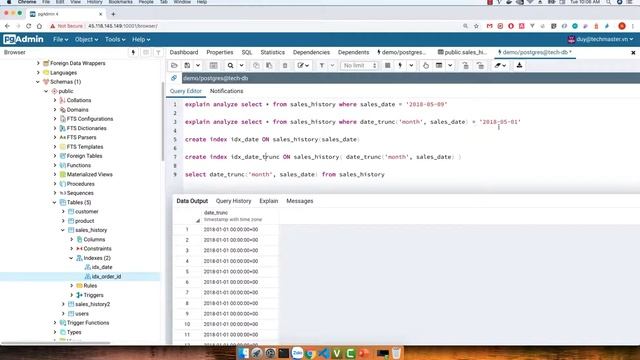Open the Explain results tab
Screen dimensions: 640x360
(x=269, y=201)
